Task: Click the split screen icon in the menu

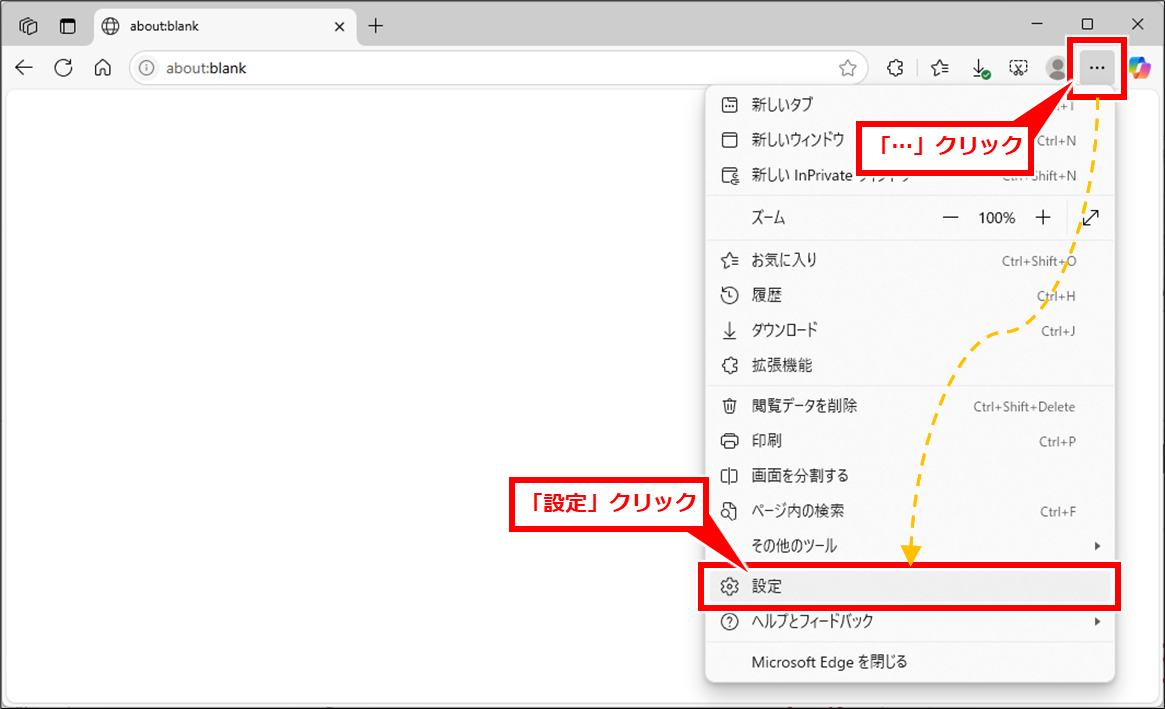Action: 730,476
